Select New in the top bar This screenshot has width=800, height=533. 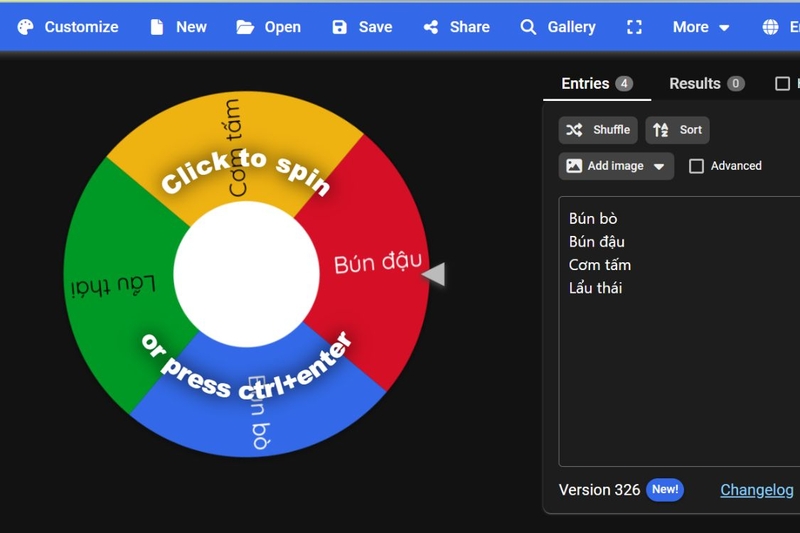coord(179,27)
